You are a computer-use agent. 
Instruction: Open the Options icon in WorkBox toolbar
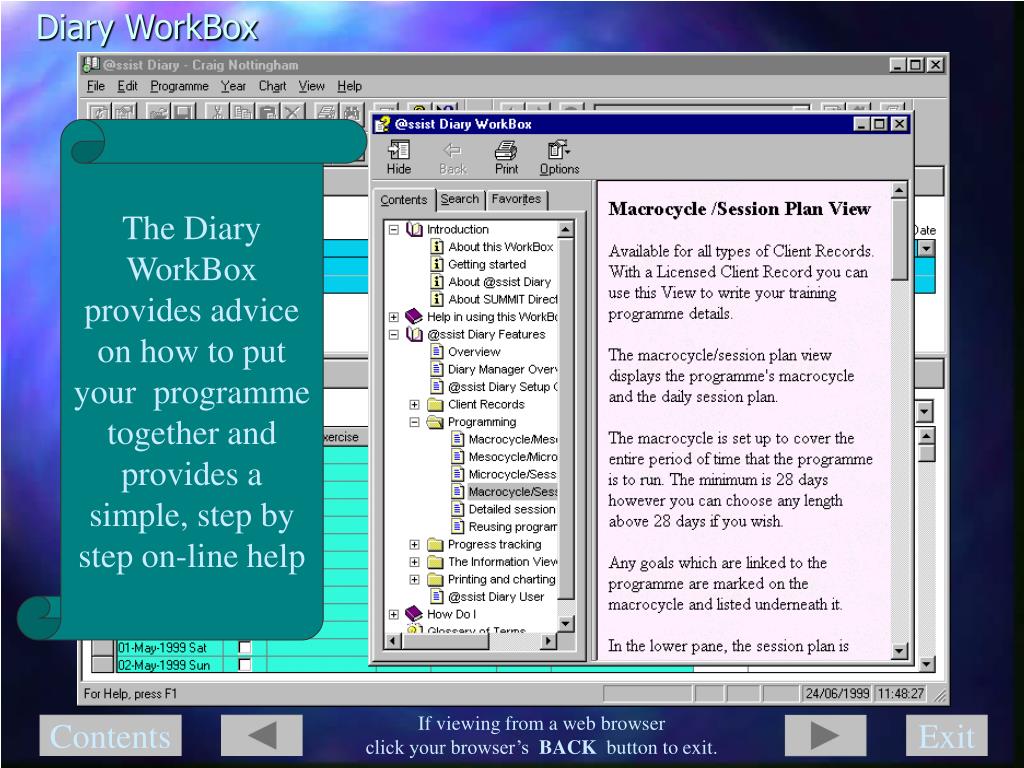(x=558, y=150)
